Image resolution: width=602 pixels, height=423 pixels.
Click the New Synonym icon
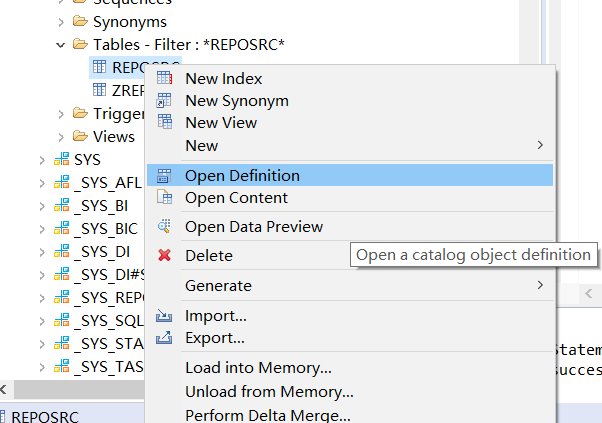(164, 101)
